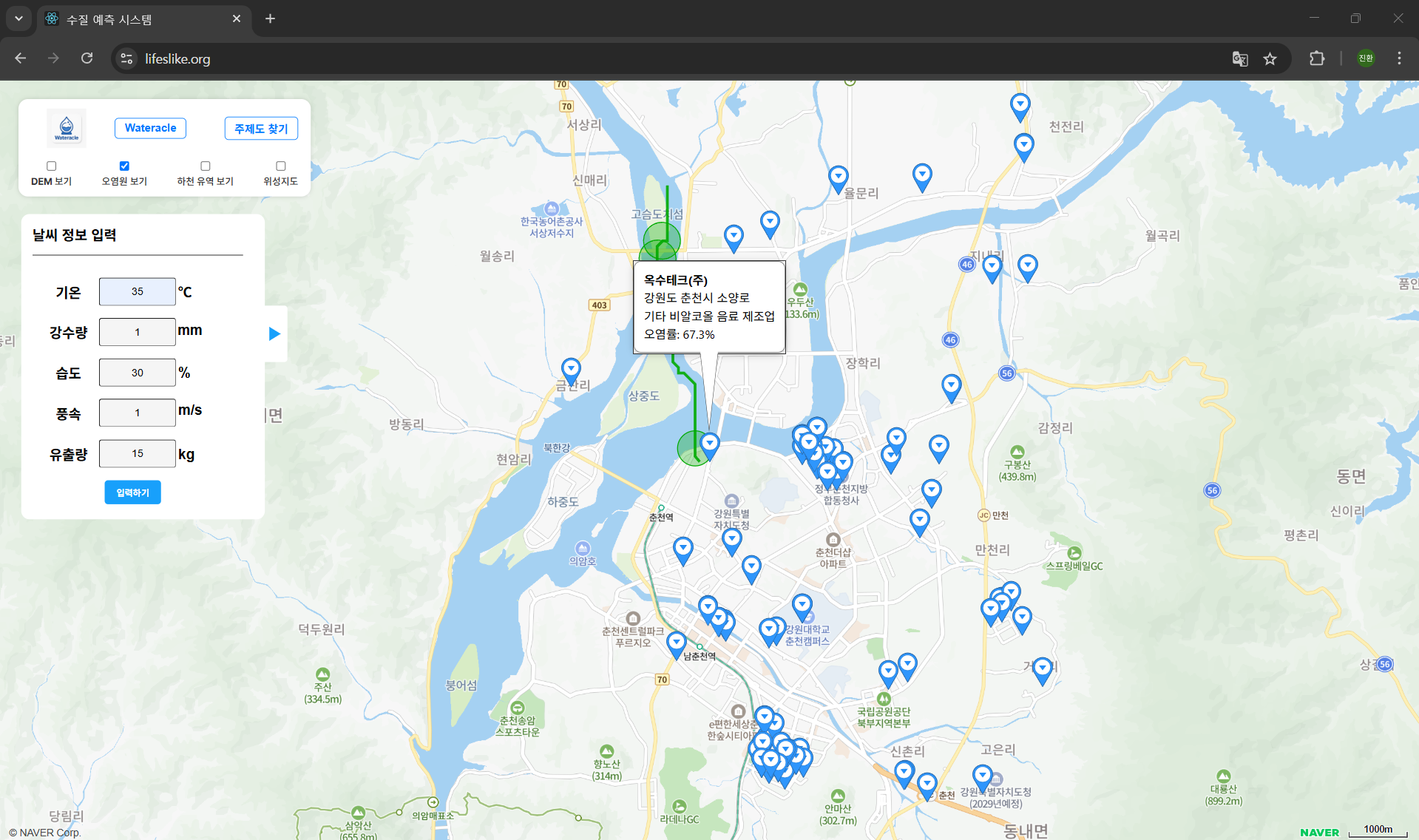Screen dimensions: 1419x840
Task: Select the 수질 예측 시스템 tab
Action: pyautogui.click(x=144, y=19)
